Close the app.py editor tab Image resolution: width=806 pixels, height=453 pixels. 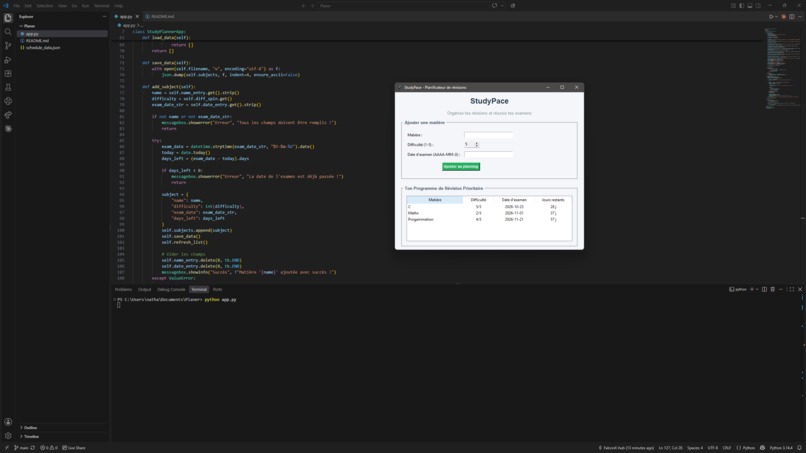point(137,16)
